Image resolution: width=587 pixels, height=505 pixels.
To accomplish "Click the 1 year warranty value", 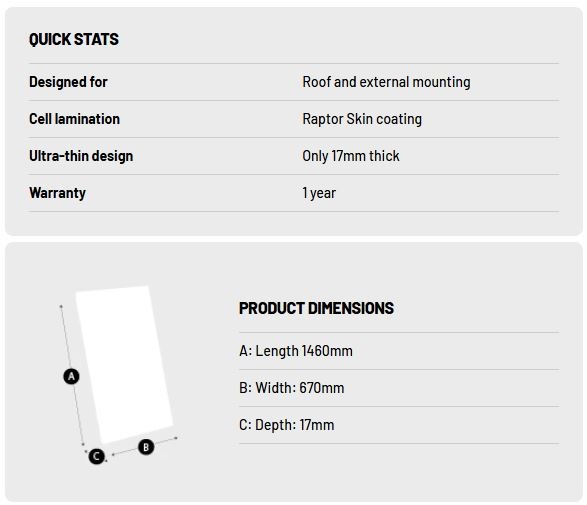I will [319, 193].
